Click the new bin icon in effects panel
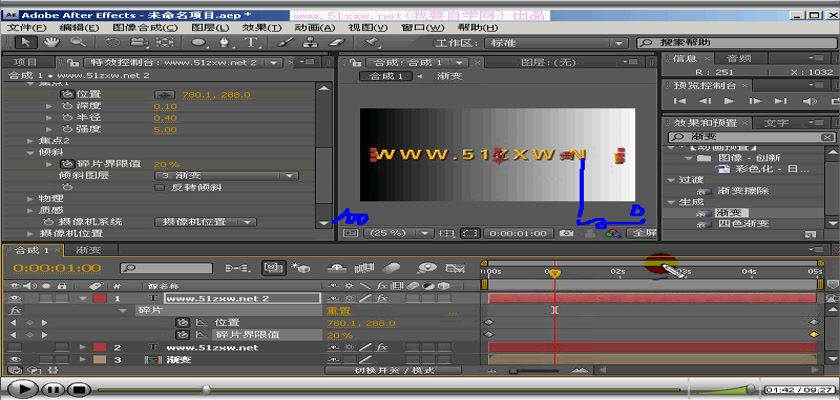 (x=810, y=234)
